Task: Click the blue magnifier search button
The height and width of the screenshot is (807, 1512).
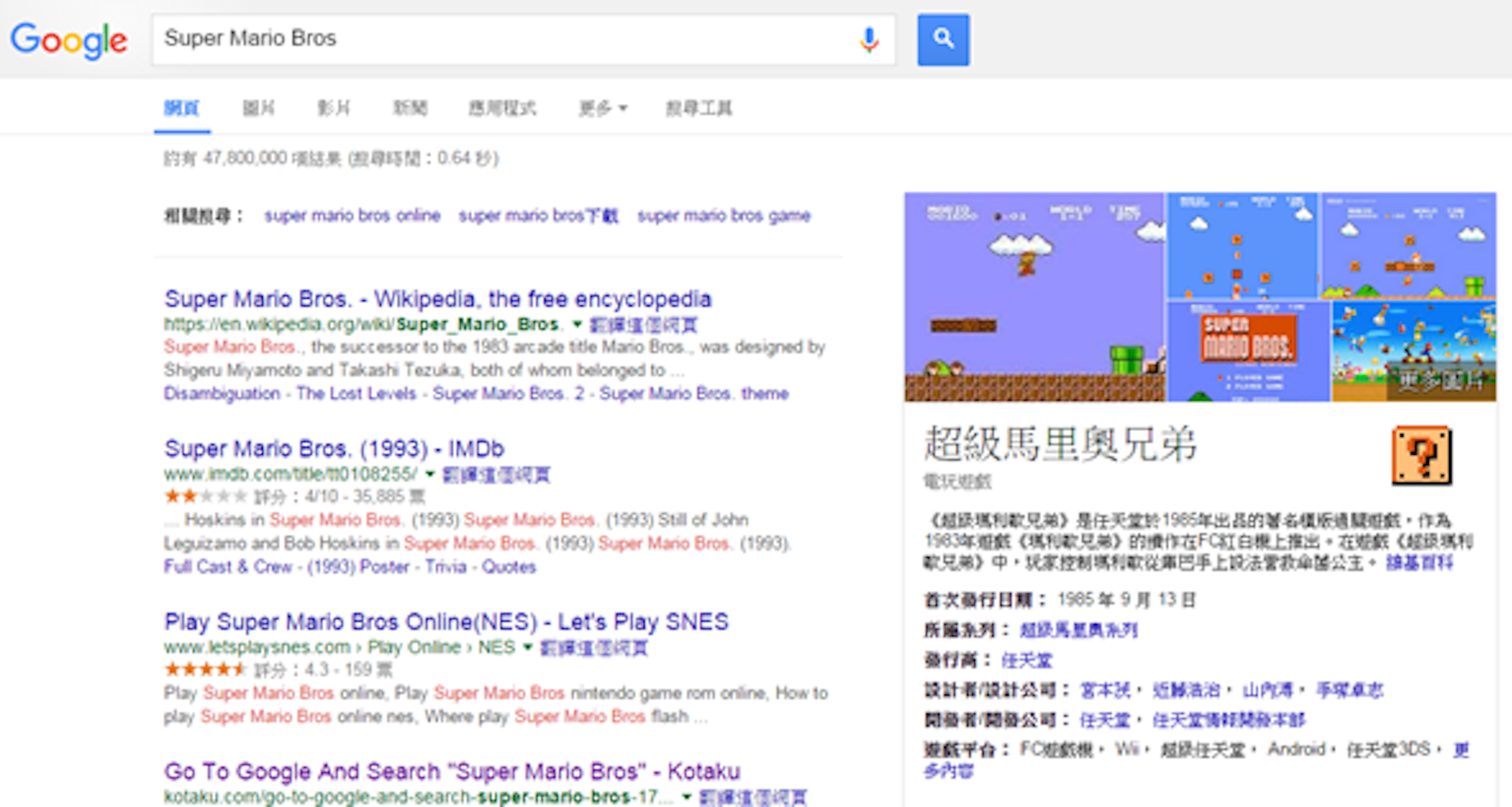Action: point(943,40)
